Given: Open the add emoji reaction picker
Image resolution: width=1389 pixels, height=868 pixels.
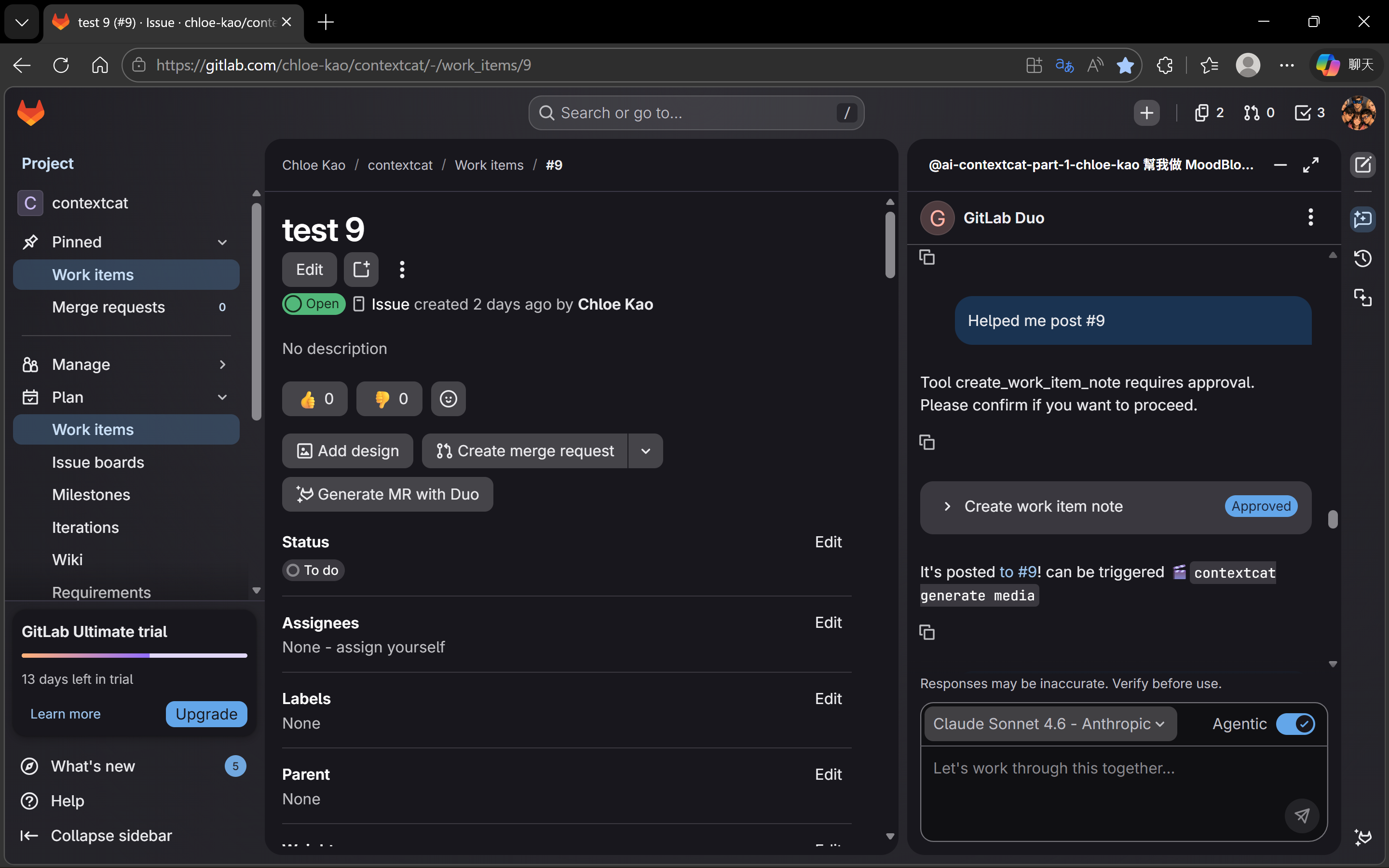Looking at the screenshot, I should click(448, 399).
